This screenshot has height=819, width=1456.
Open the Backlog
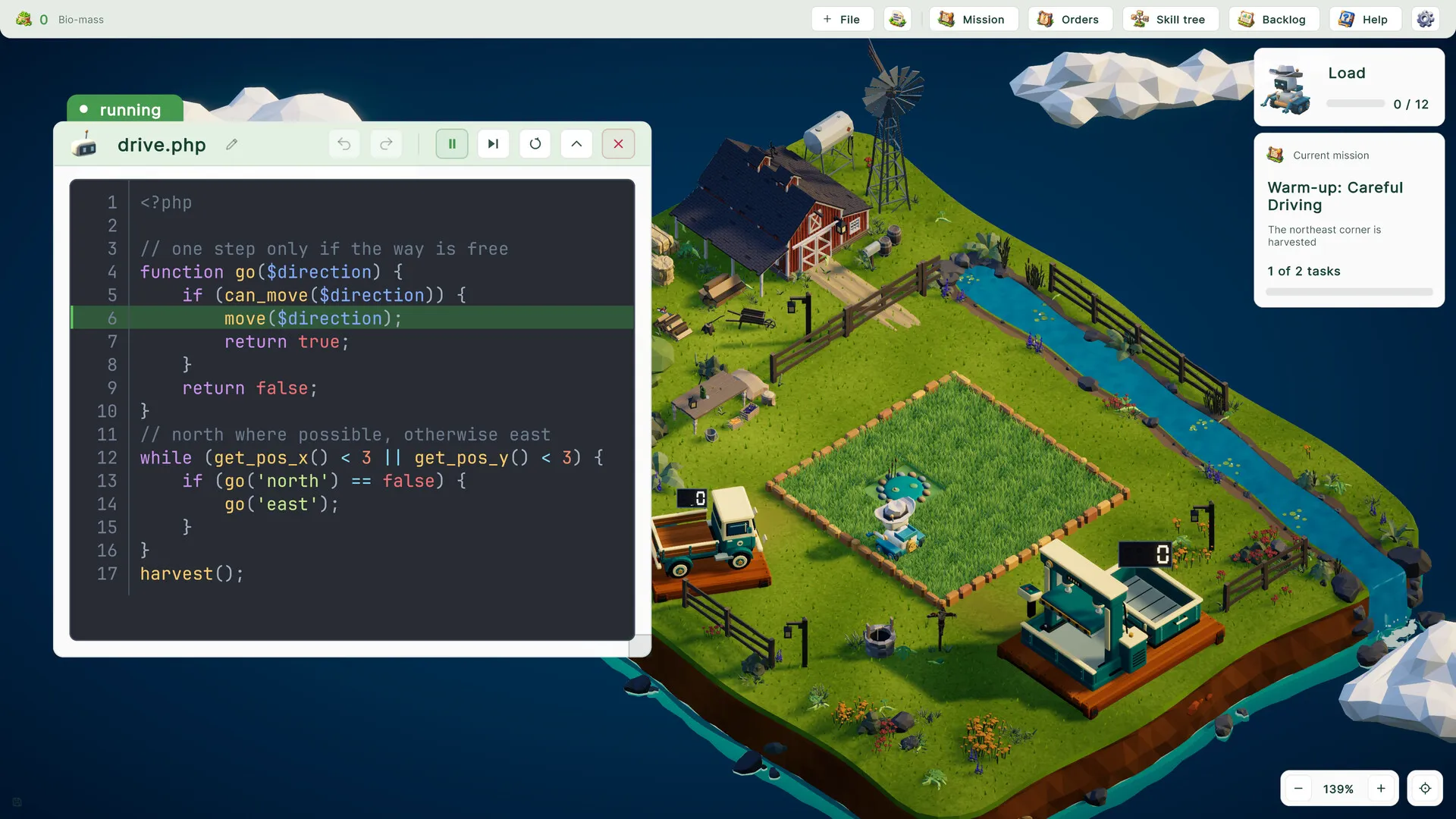pyautogui.click(x=1273, y=19)
